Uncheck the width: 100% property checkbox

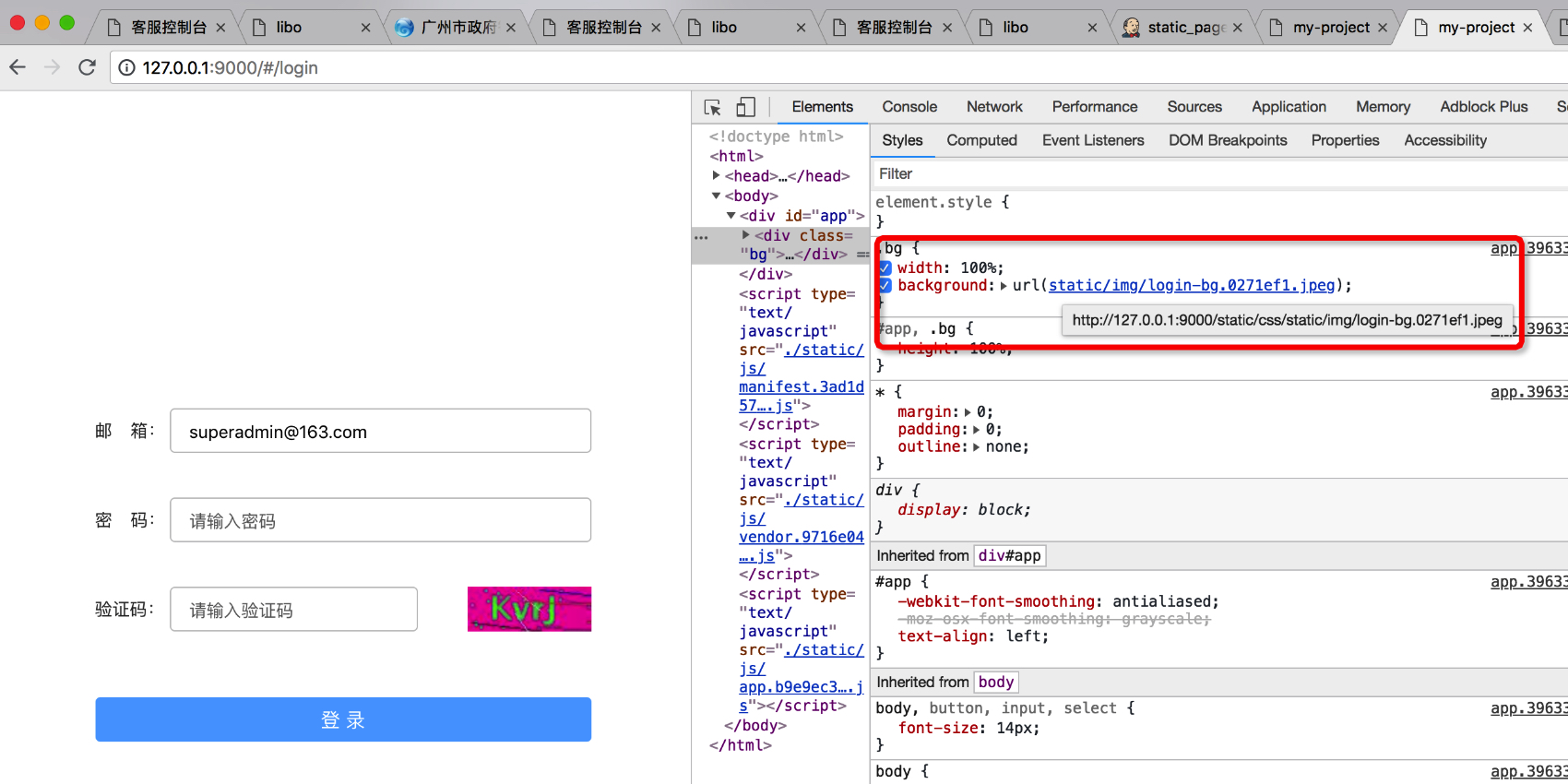click(x=885, y=268)
